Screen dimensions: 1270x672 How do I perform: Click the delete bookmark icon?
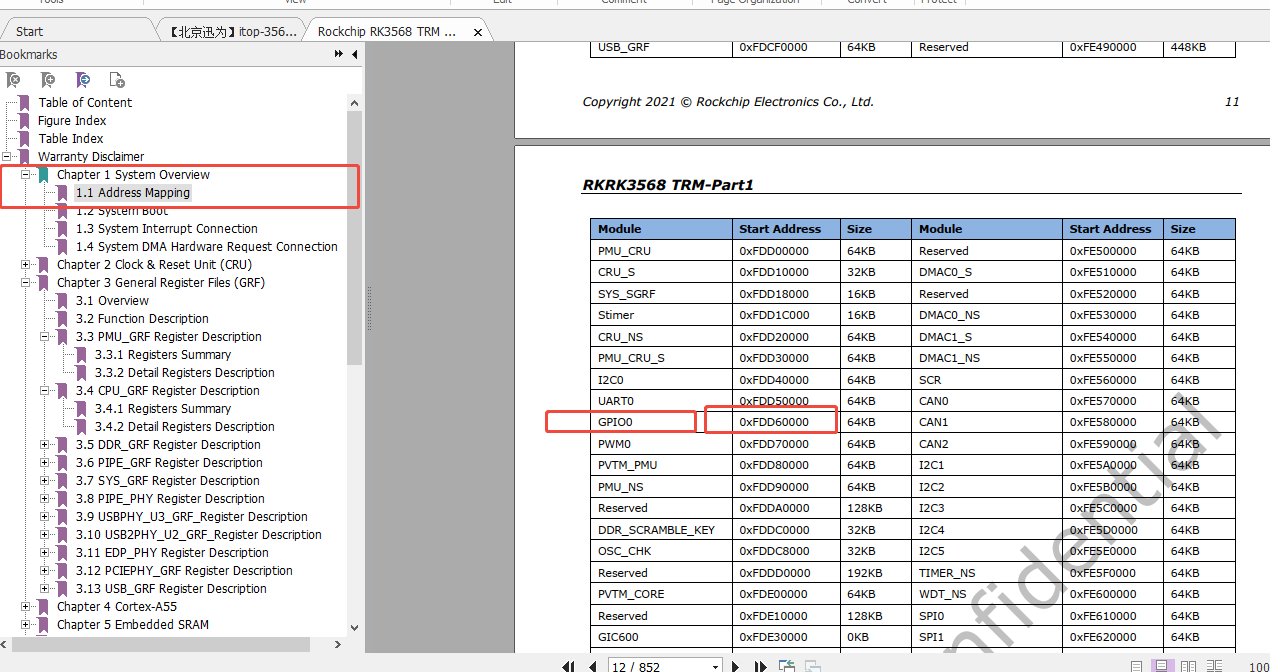click(13, 80)
